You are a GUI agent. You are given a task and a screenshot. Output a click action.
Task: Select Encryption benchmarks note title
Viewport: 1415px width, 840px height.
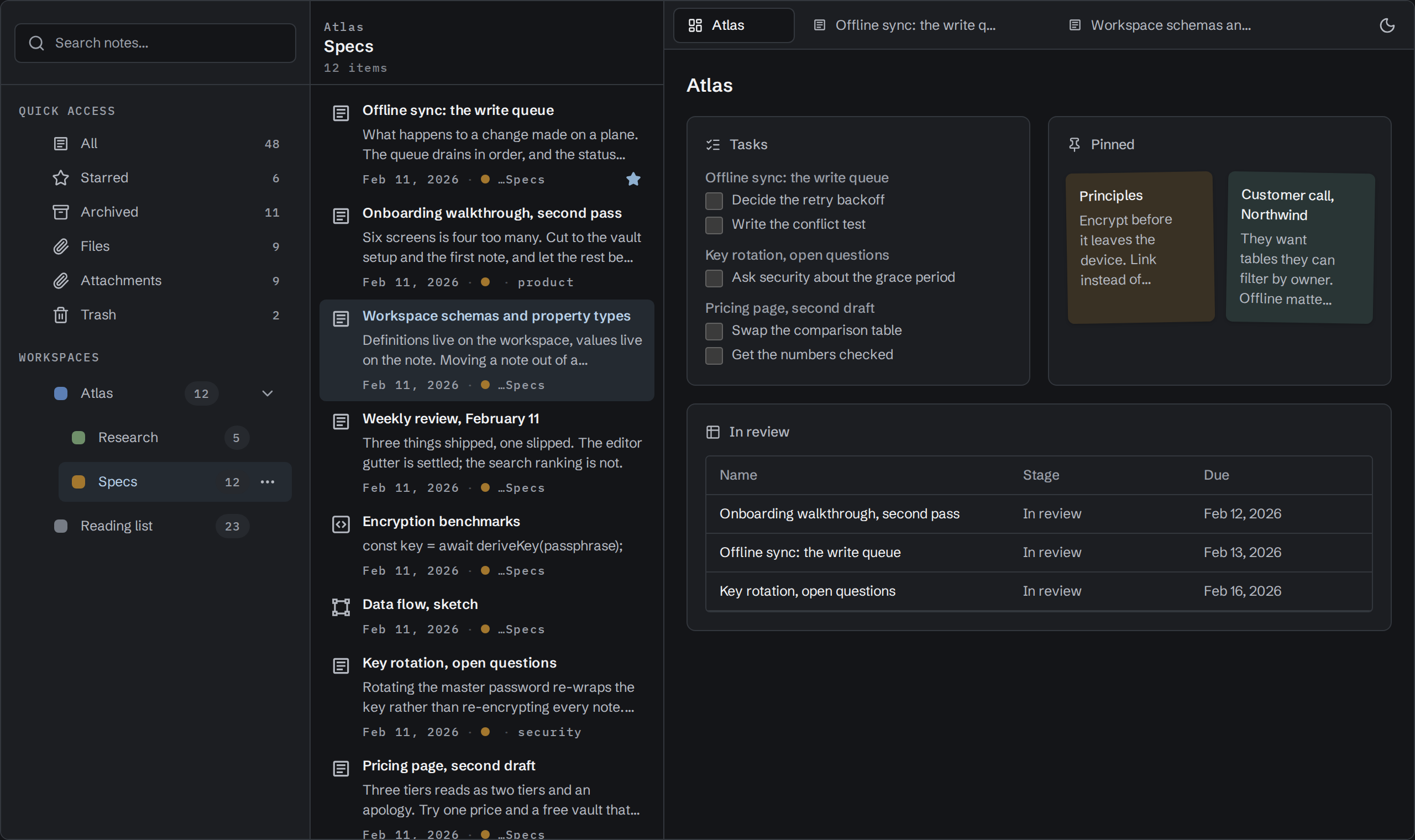click(x=441, y=521)
